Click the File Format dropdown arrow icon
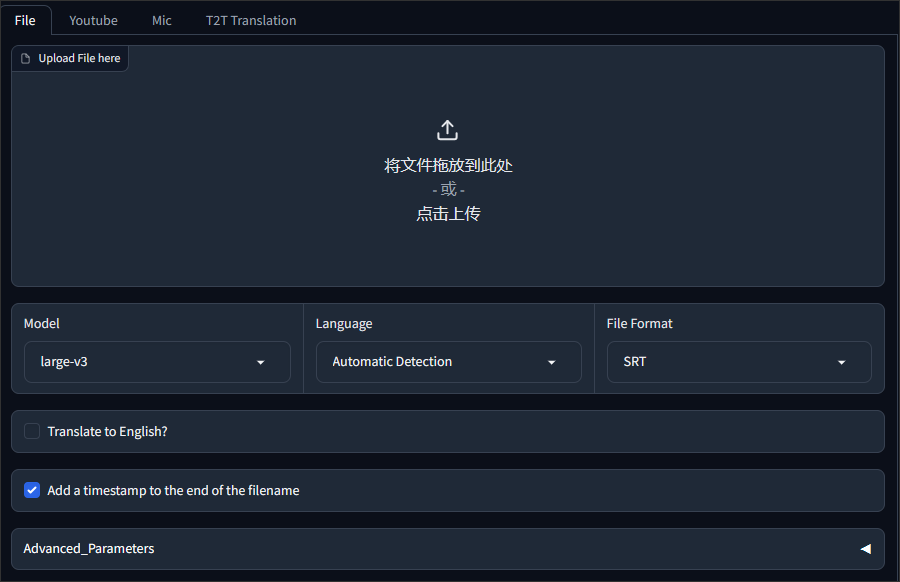Image resolution: width=900 pixels, height=582 pixels. pyautogui.click(x=841, y=362)
